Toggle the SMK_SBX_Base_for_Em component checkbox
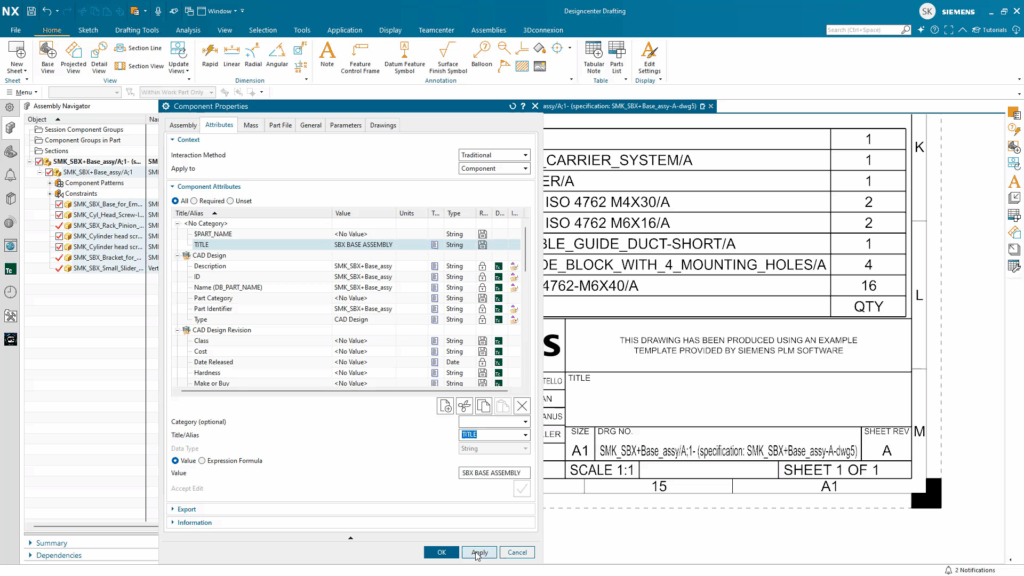This screenshot has width=1024, height=576. pyautogui.click(x=59, y=204)
